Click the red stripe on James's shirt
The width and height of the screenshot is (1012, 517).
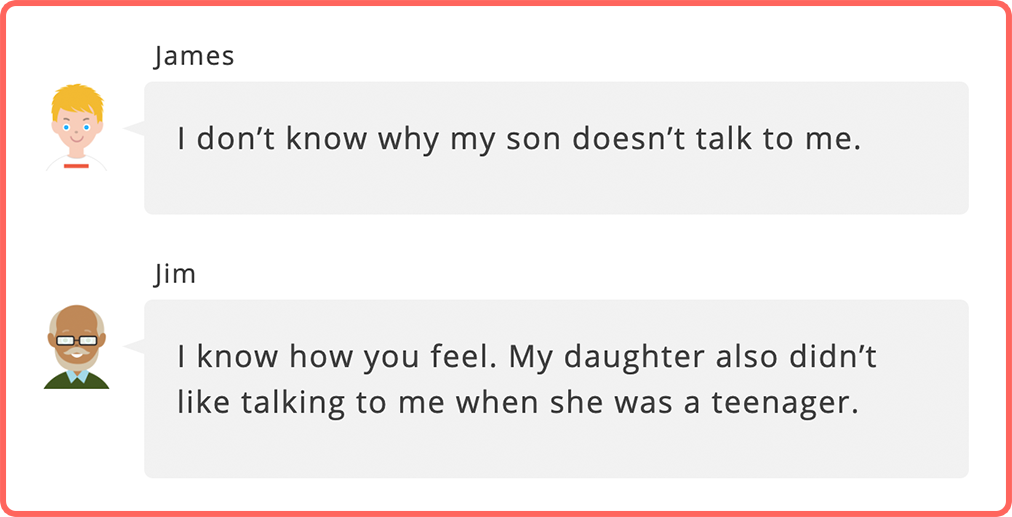(76, 166)
